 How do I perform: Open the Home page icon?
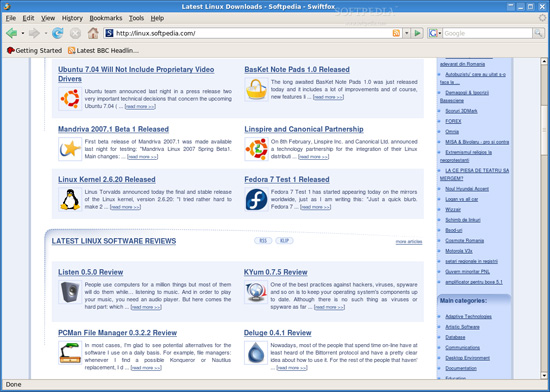[93, 33]
